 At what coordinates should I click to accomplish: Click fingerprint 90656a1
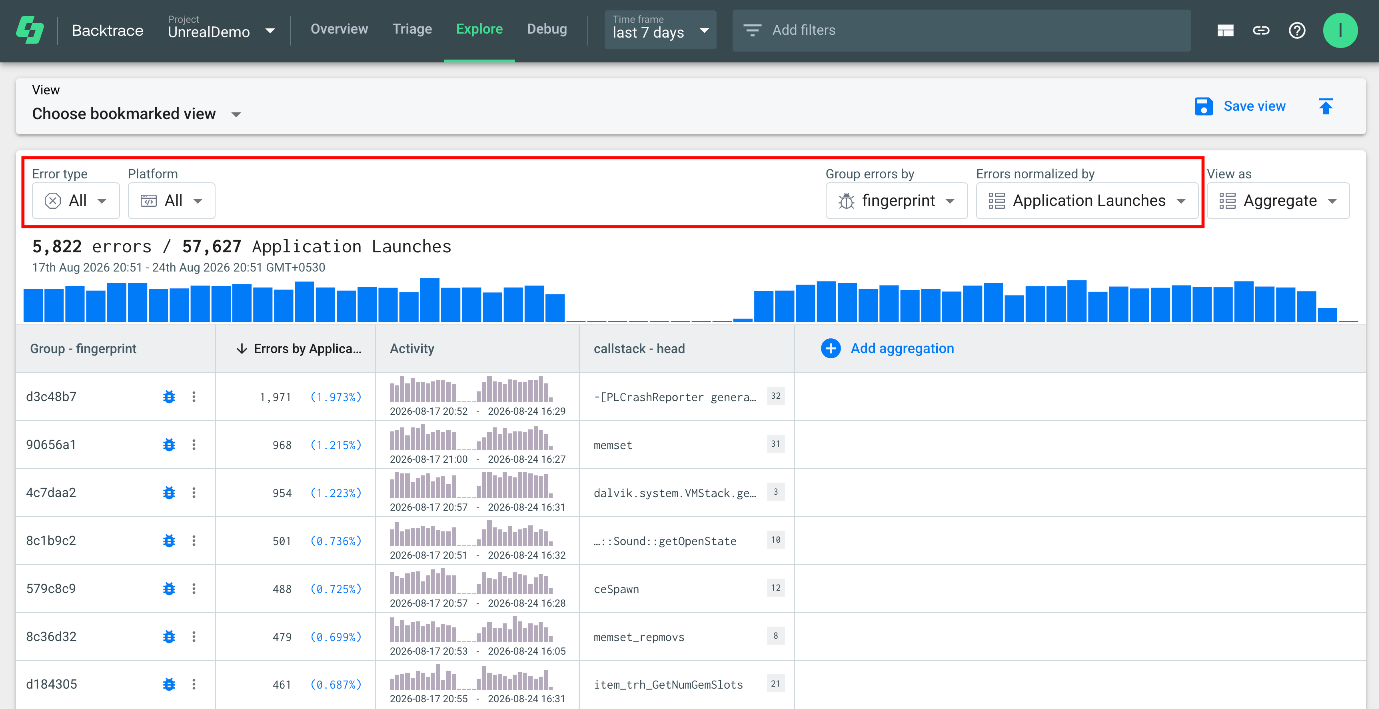coord(51,445)
